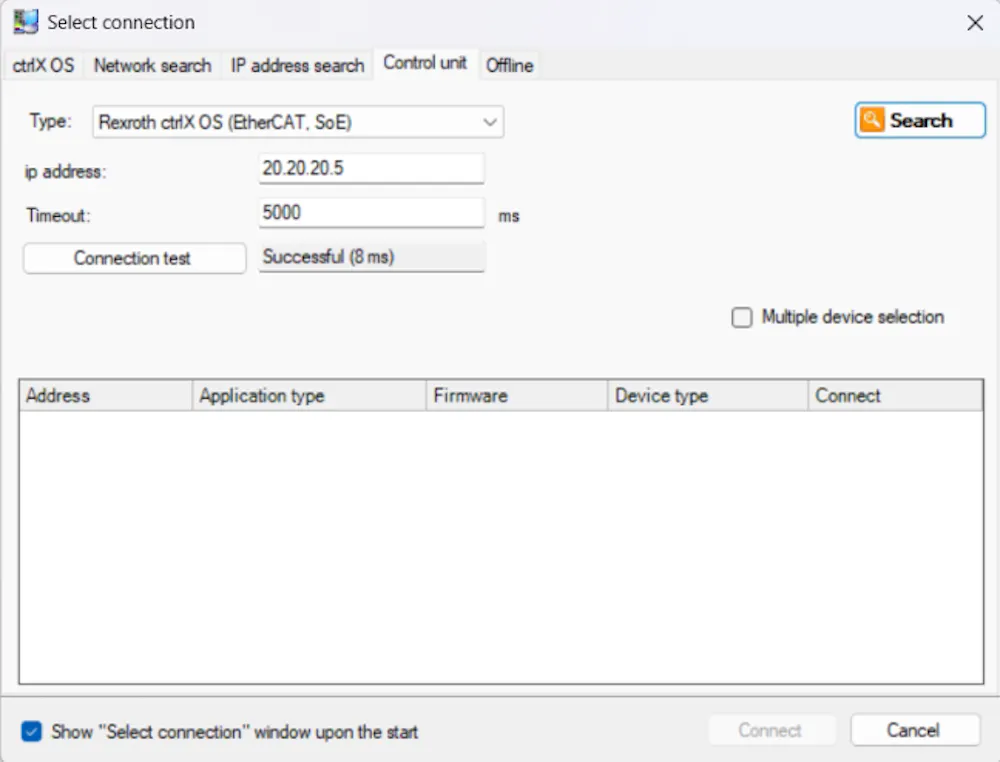Close the Select connection dialog
The width and height of the screenshot is (1000, 762).
974,23
